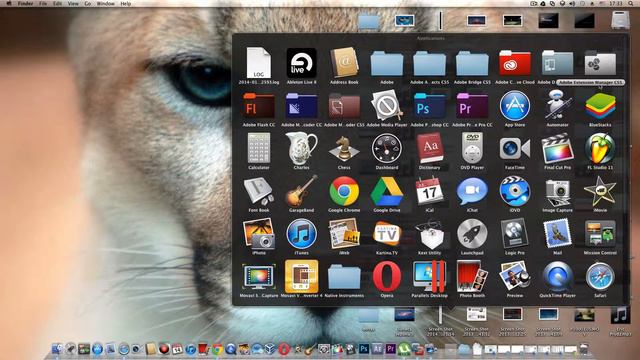Launch BlueStacks
Viewport: 640px width, 360px height.
tap(600, 106)
